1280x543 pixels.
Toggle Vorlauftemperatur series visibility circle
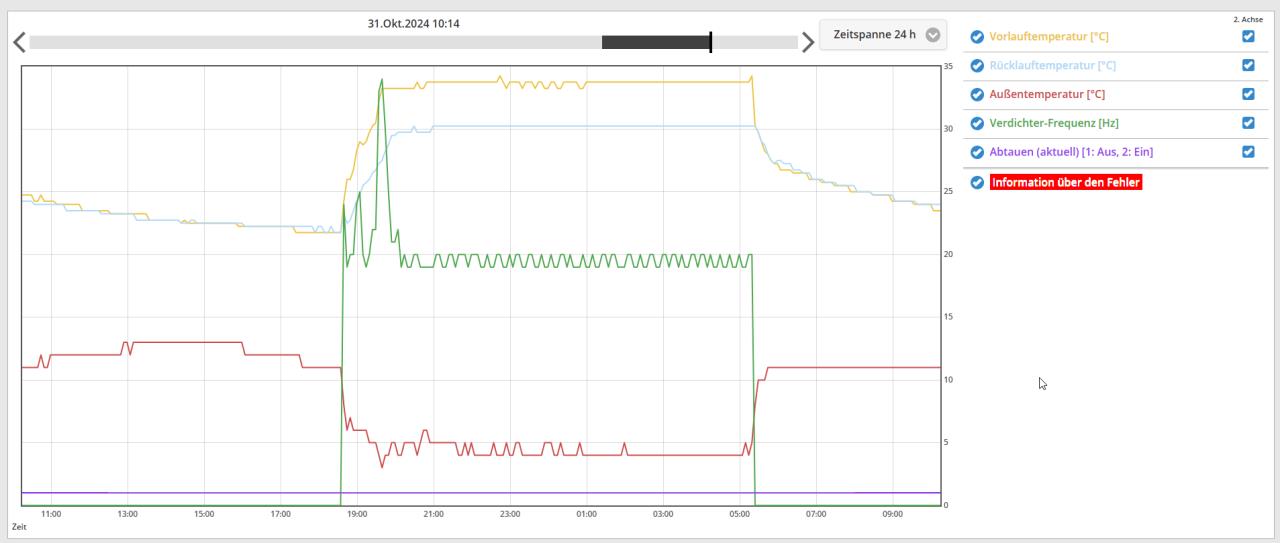[977, 37]
